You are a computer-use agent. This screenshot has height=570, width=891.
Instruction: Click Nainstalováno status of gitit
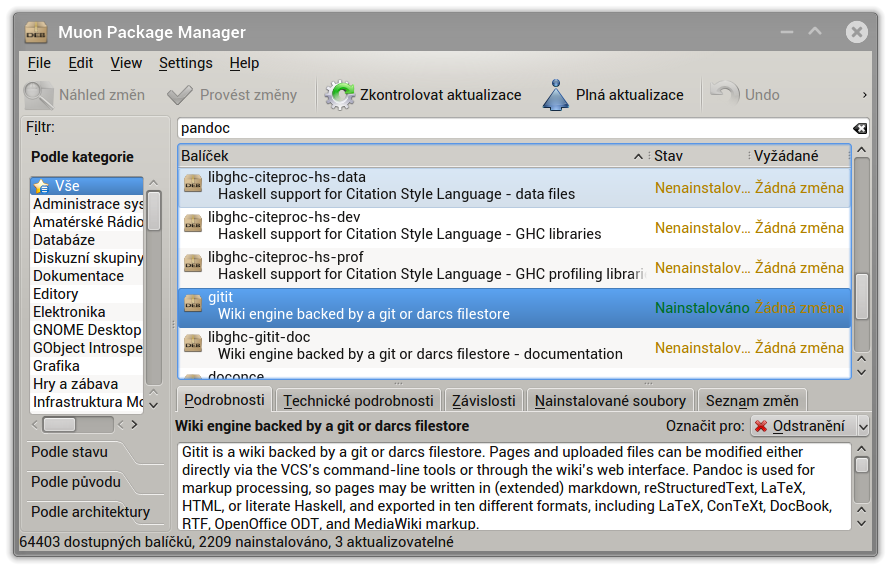pyautogui.click(x=702, y=308)
